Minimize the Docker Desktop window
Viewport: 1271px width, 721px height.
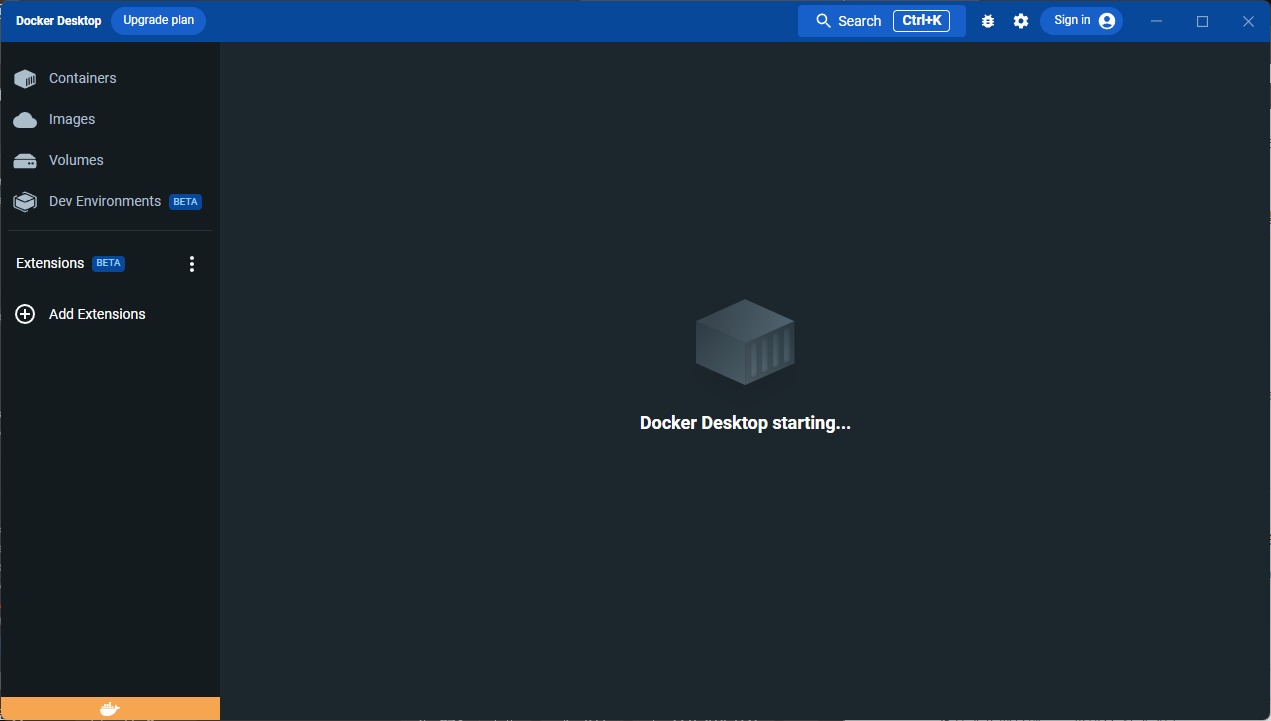[x=1157, y=21]
